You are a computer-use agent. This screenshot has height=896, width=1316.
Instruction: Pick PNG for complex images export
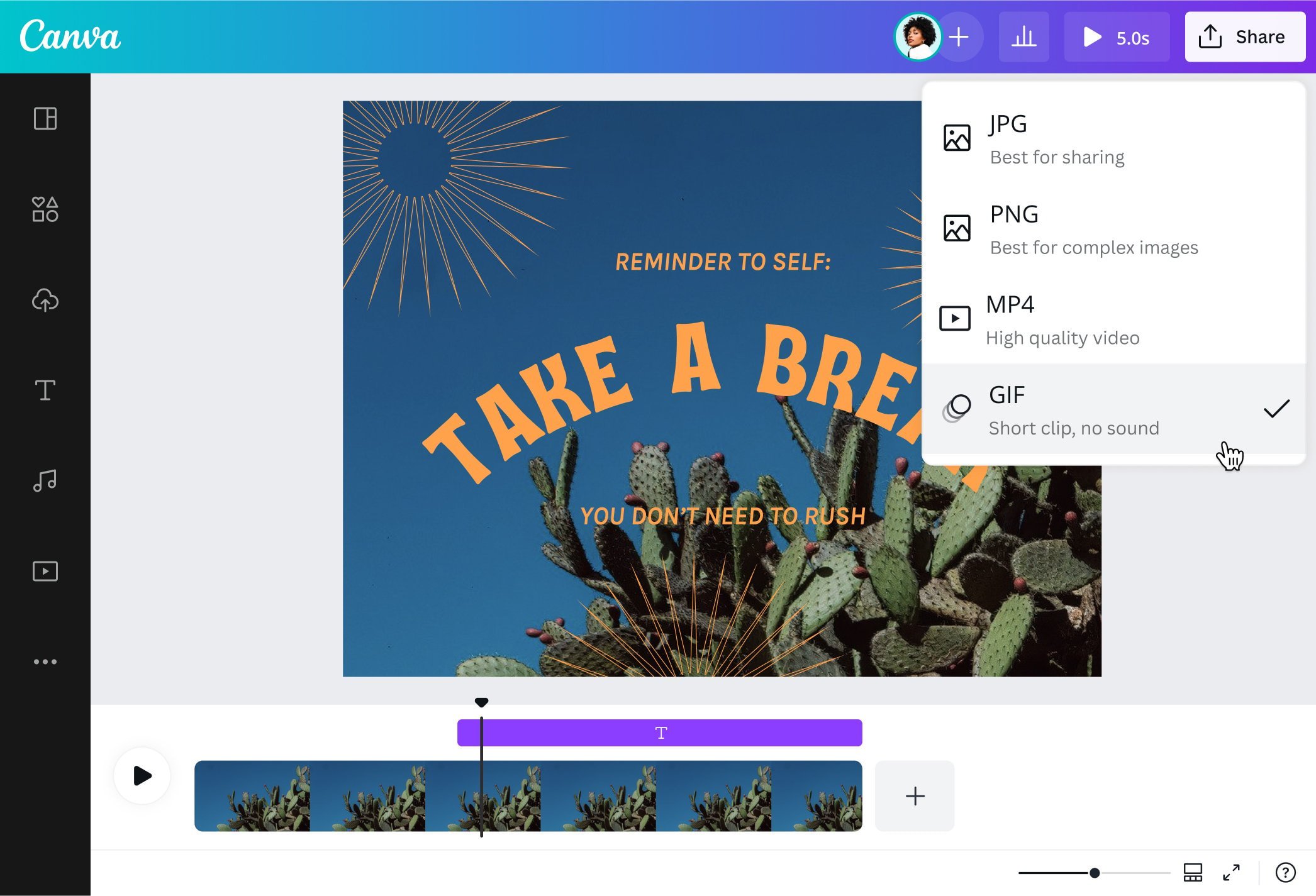[1069, 228]
